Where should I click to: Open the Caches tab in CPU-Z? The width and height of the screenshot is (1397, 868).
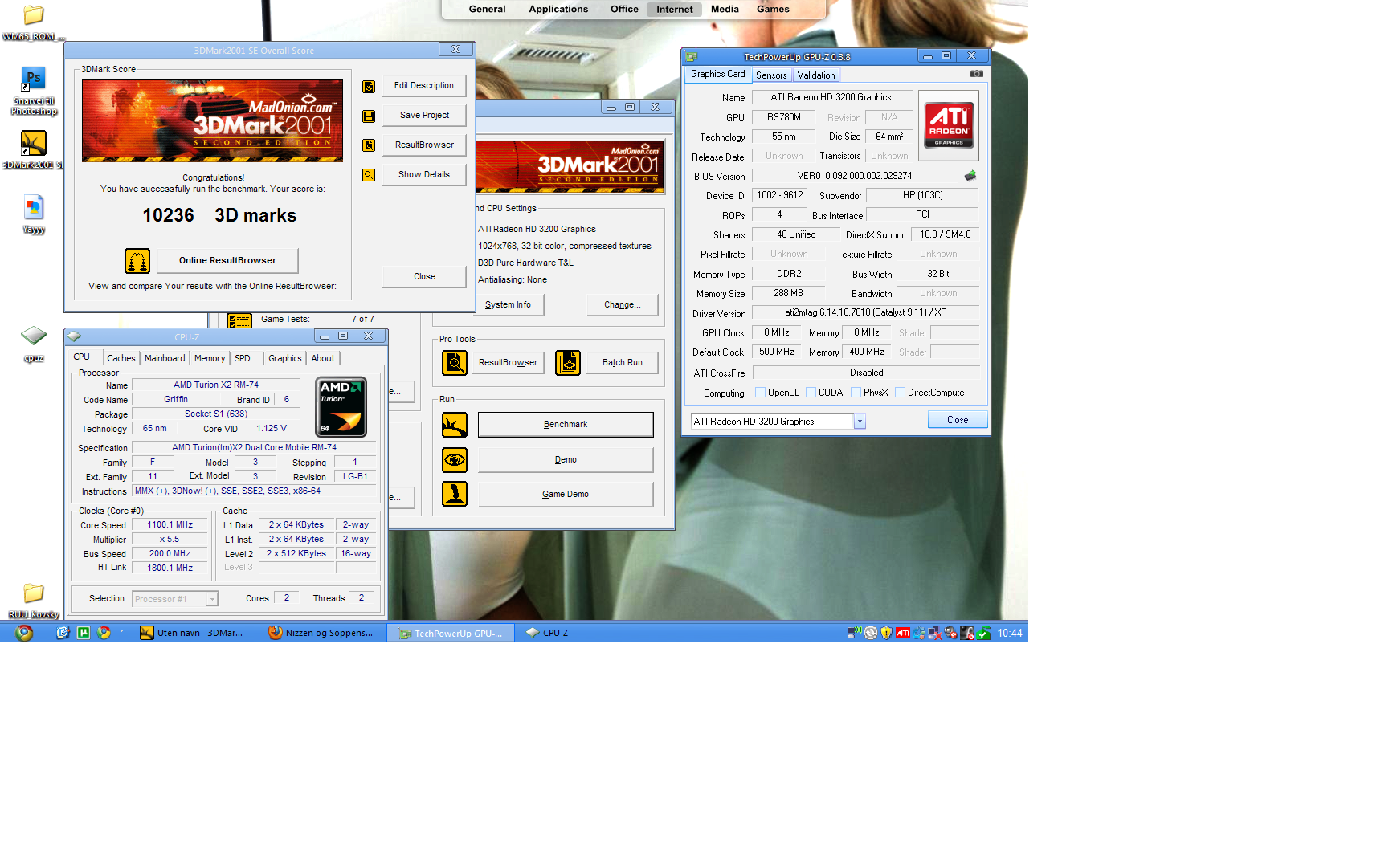click(x=121, y=358)
